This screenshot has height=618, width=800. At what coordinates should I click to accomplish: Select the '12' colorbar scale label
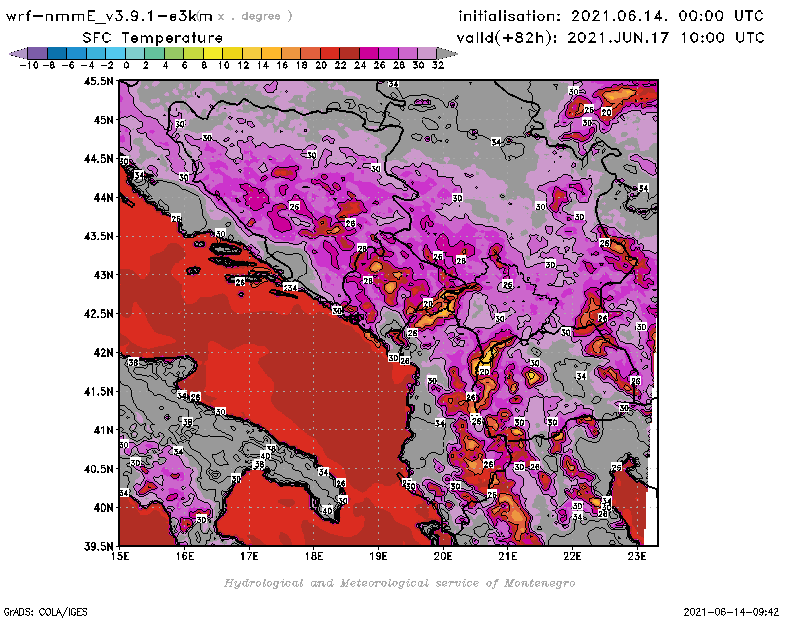(x=243, y=65)
